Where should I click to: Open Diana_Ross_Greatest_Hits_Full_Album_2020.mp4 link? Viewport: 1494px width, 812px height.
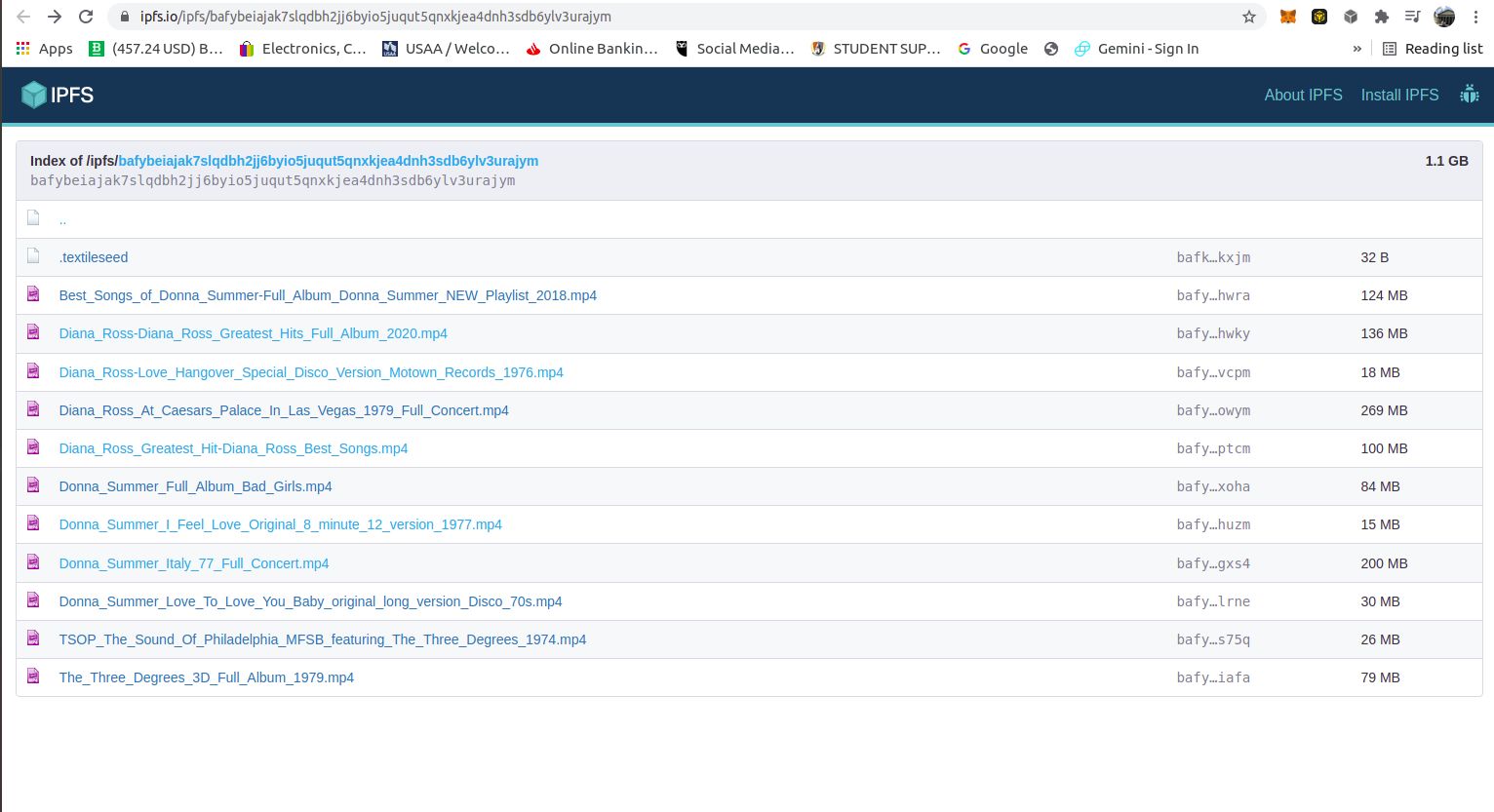pos(253,333)
